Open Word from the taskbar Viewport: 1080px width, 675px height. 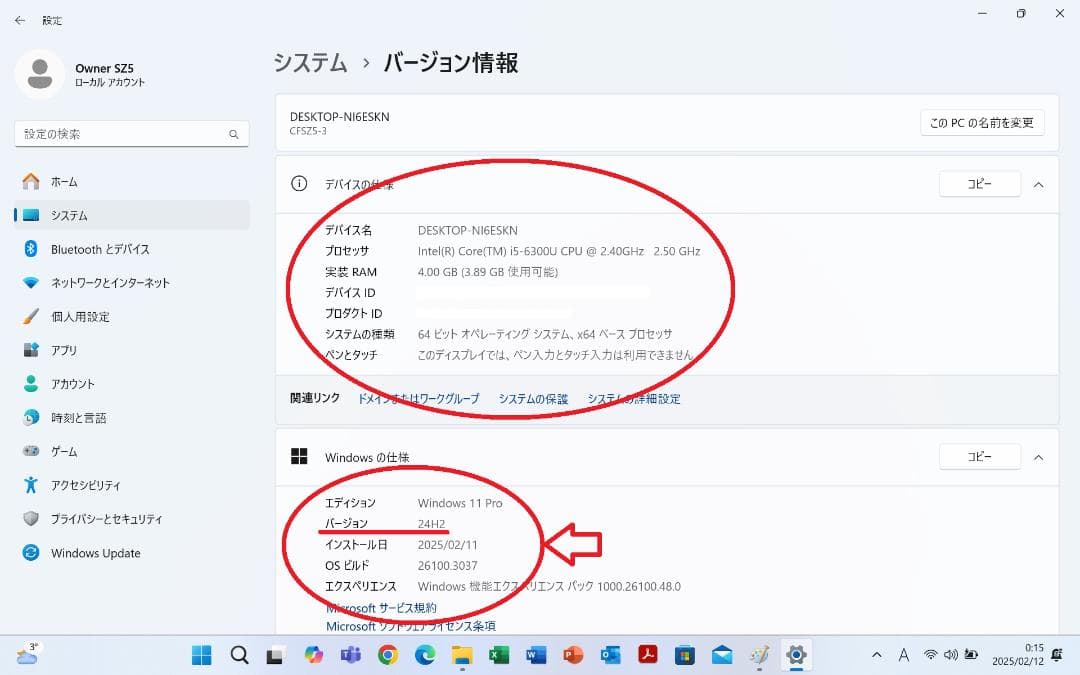point(535,655)
